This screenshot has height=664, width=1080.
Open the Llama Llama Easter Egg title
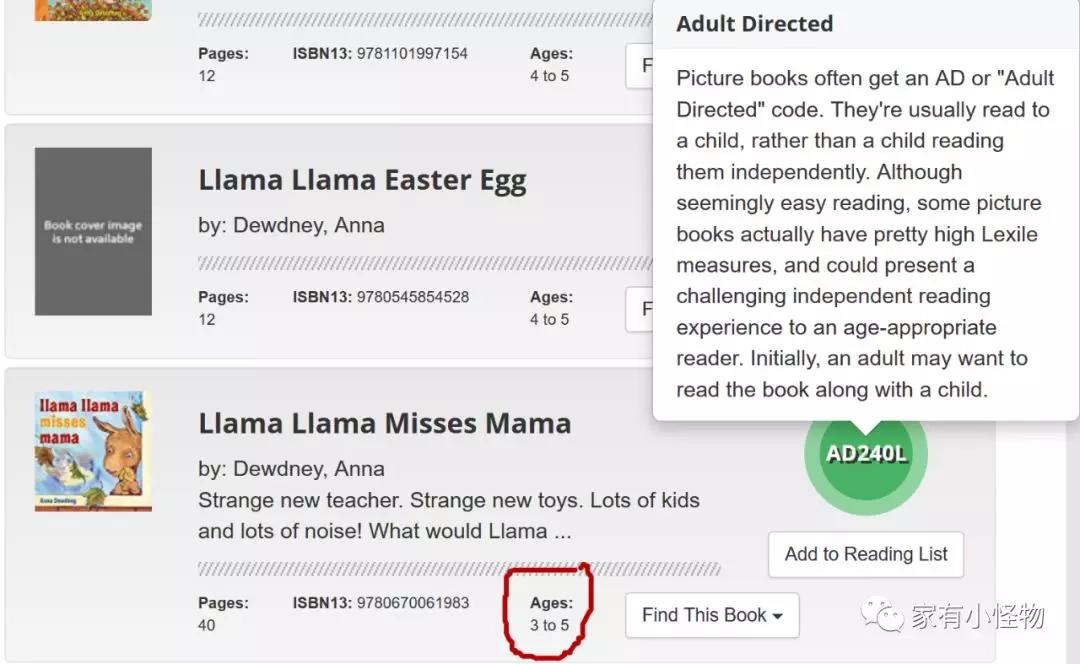(362, 181)
